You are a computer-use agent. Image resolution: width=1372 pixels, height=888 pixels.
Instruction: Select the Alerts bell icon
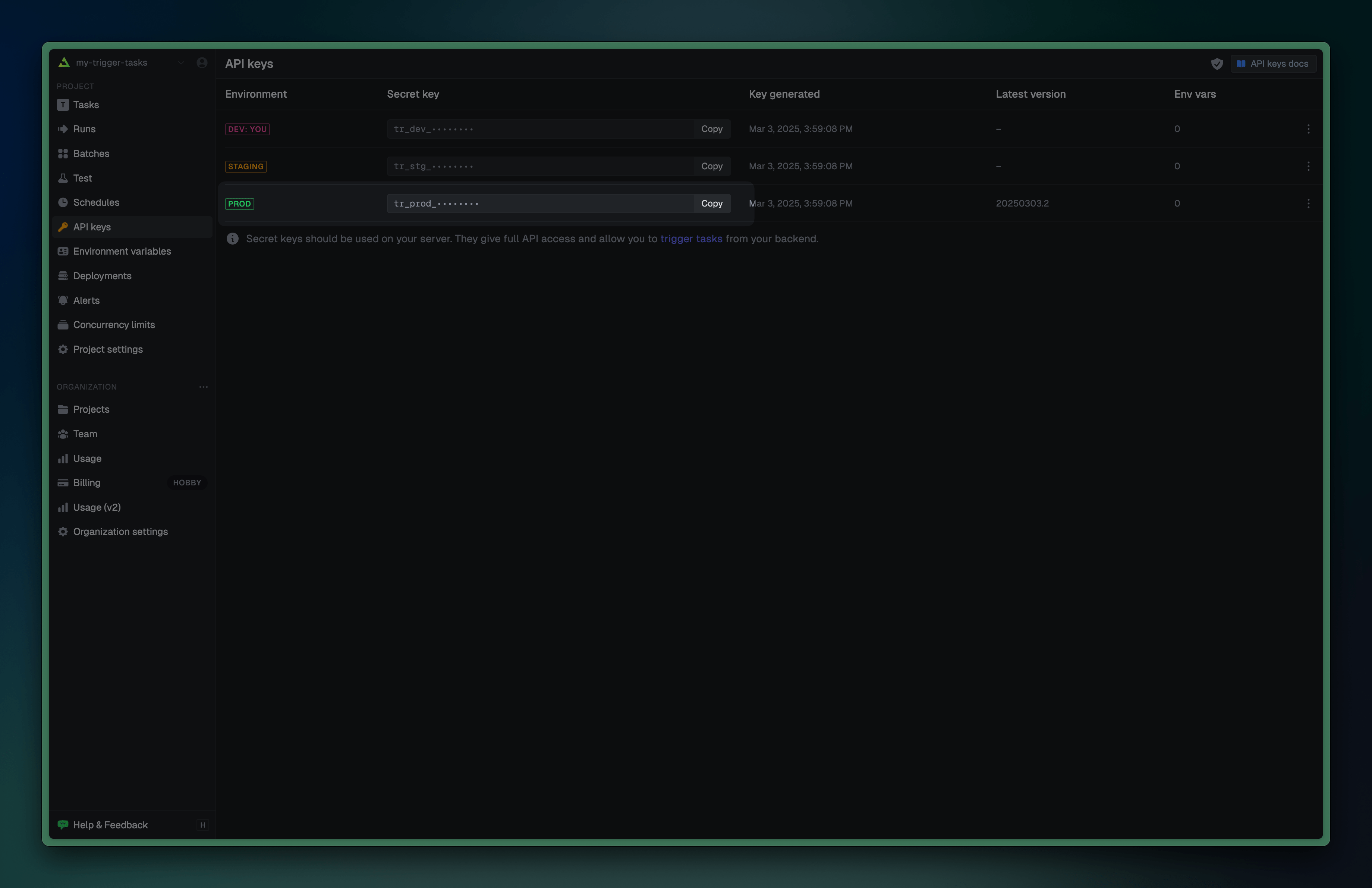pyautogui.click(x=63, y=300)
